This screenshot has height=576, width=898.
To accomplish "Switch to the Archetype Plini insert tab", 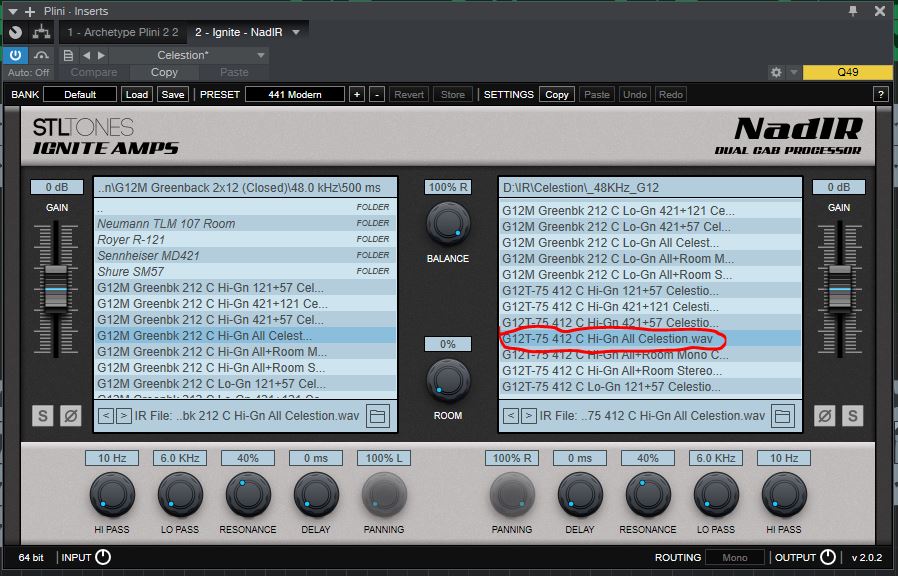I will point(123,33).
